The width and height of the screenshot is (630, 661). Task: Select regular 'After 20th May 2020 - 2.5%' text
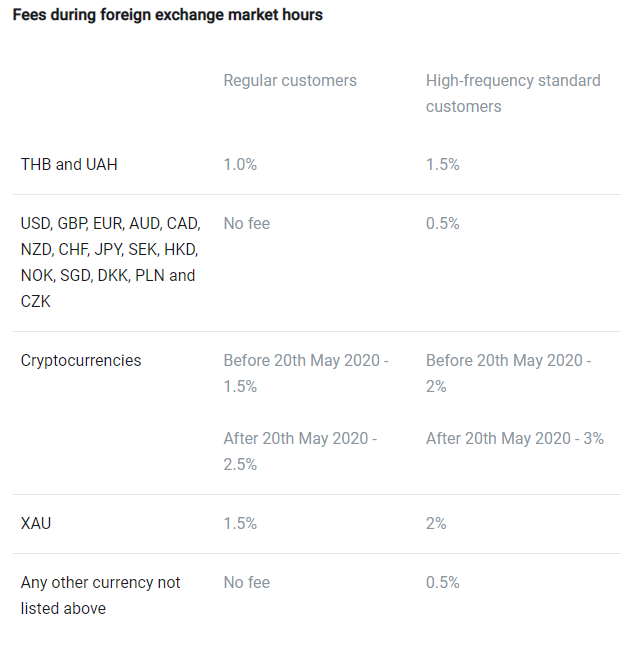(x=300, y=451)
